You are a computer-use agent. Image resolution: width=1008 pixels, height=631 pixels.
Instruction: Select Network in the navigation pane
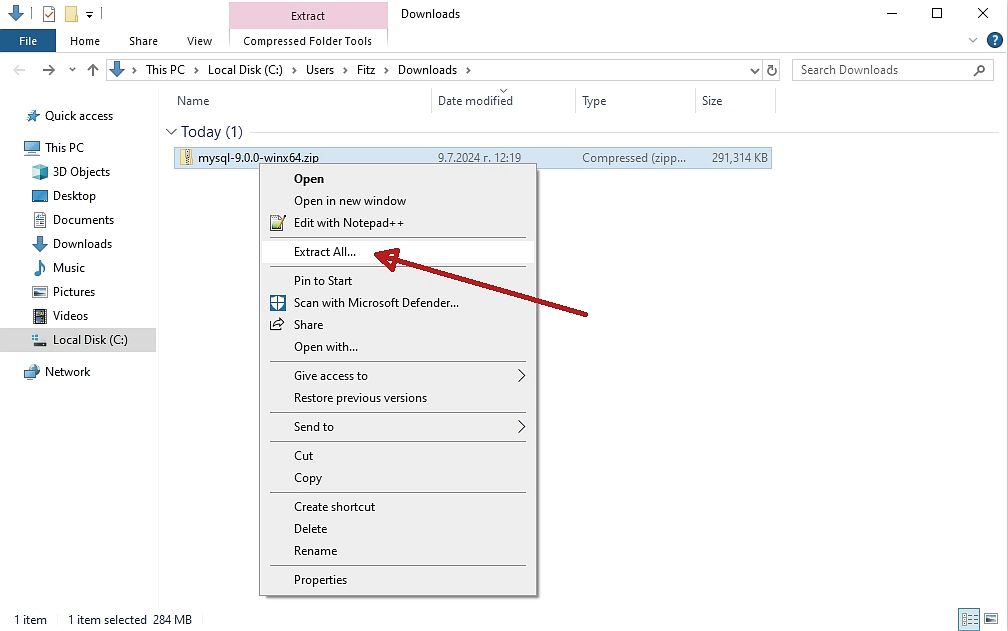pyautogui.click(x=68, y=372)
